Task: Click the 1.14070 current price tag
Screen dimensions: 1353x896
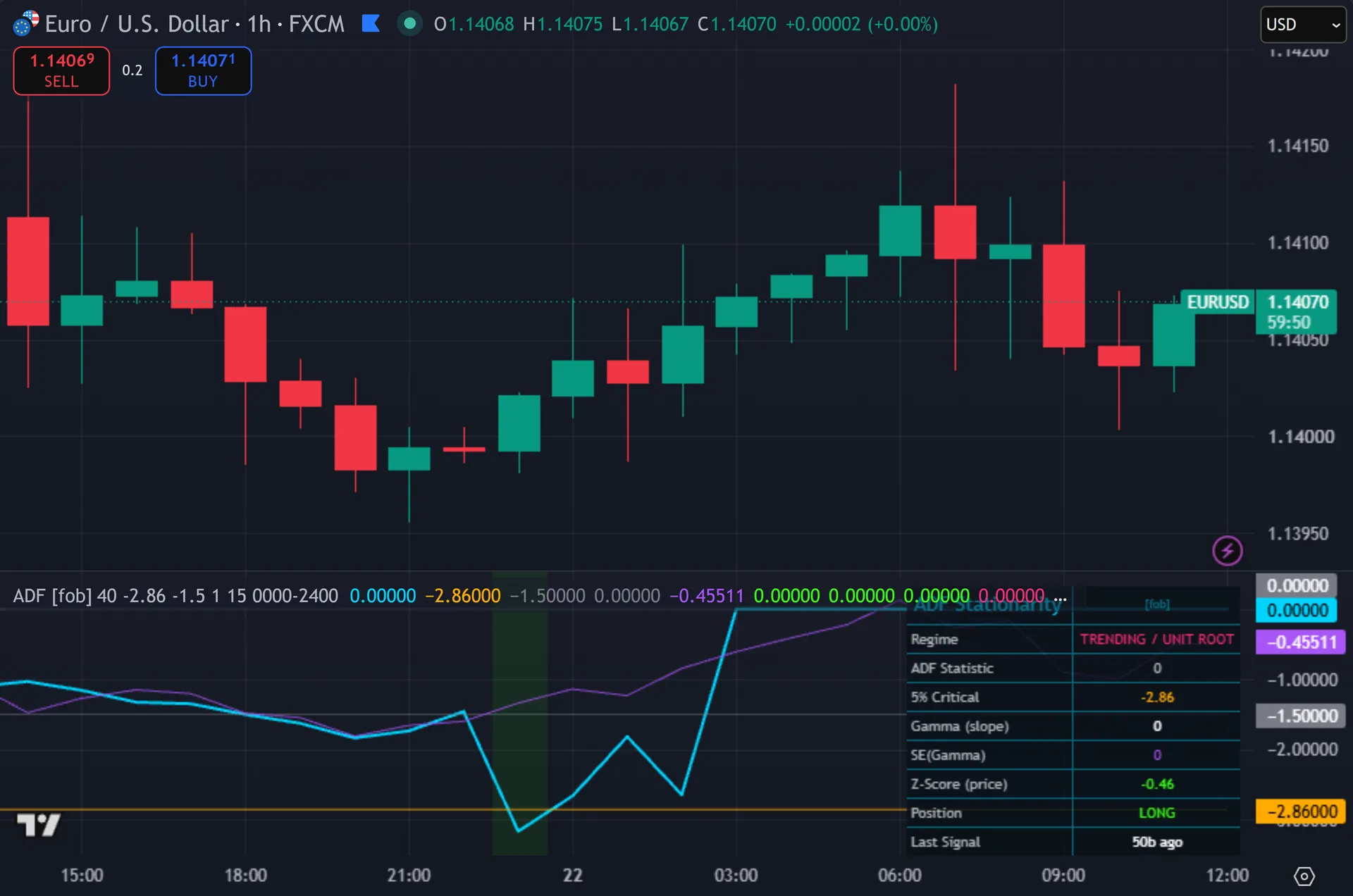Action: tap(1297, 312)
